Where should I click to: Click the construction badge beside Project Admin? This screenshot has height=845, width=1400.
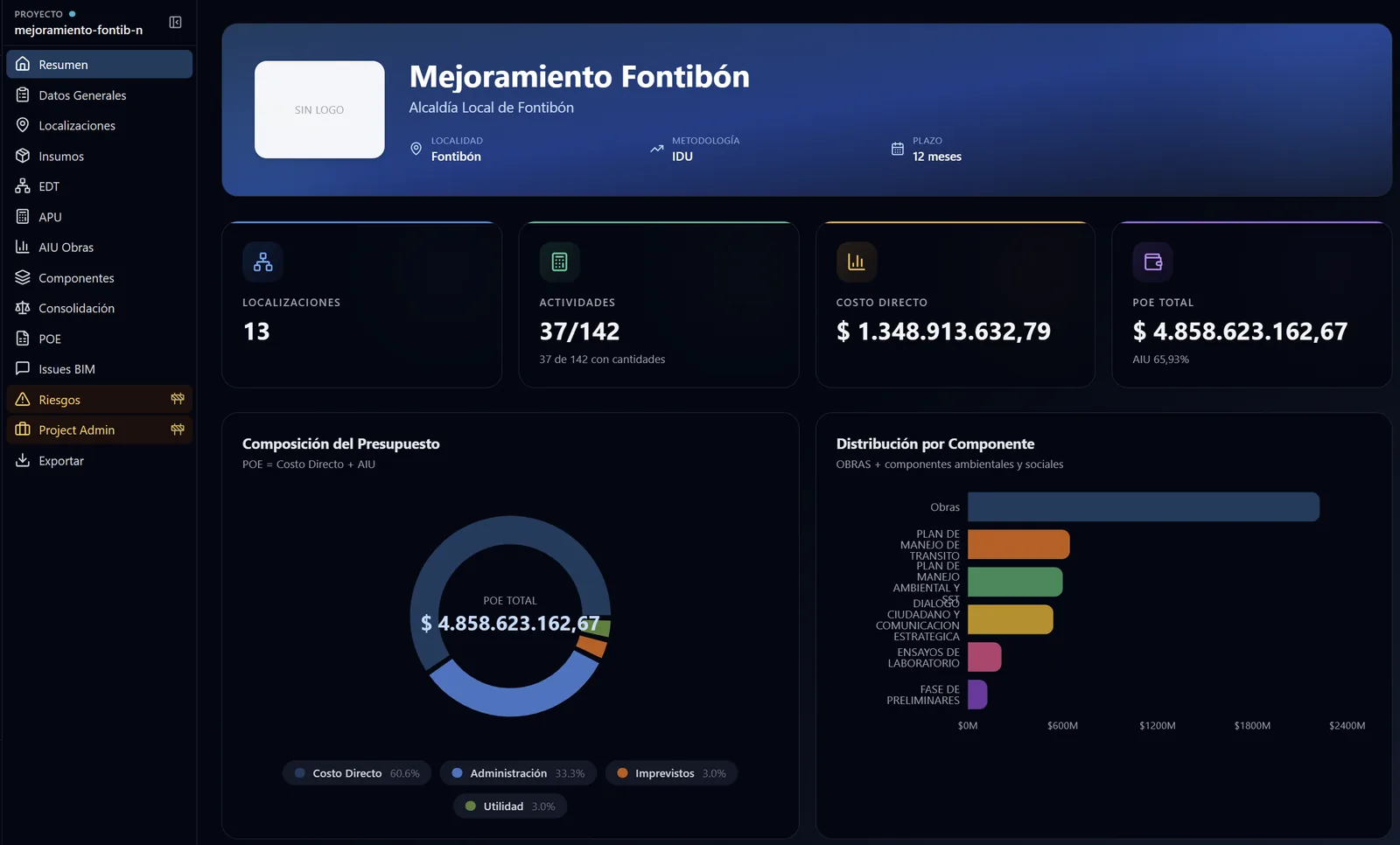point(178,429)
